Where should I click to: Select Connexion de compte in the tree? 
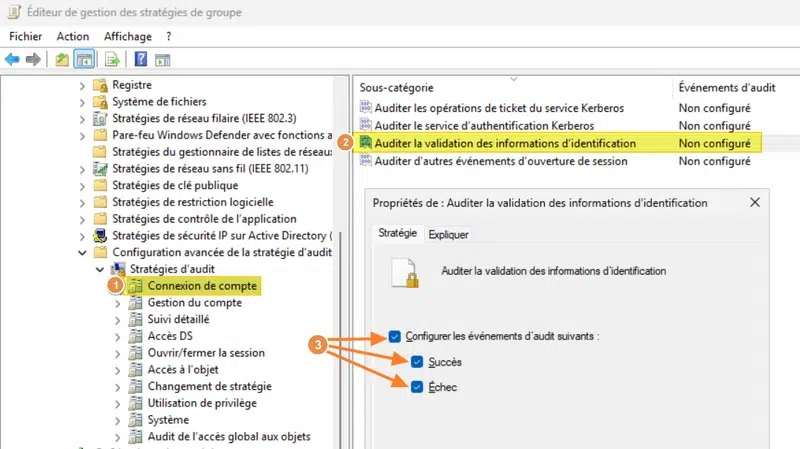pyautogui.click(x=202, y=286)
